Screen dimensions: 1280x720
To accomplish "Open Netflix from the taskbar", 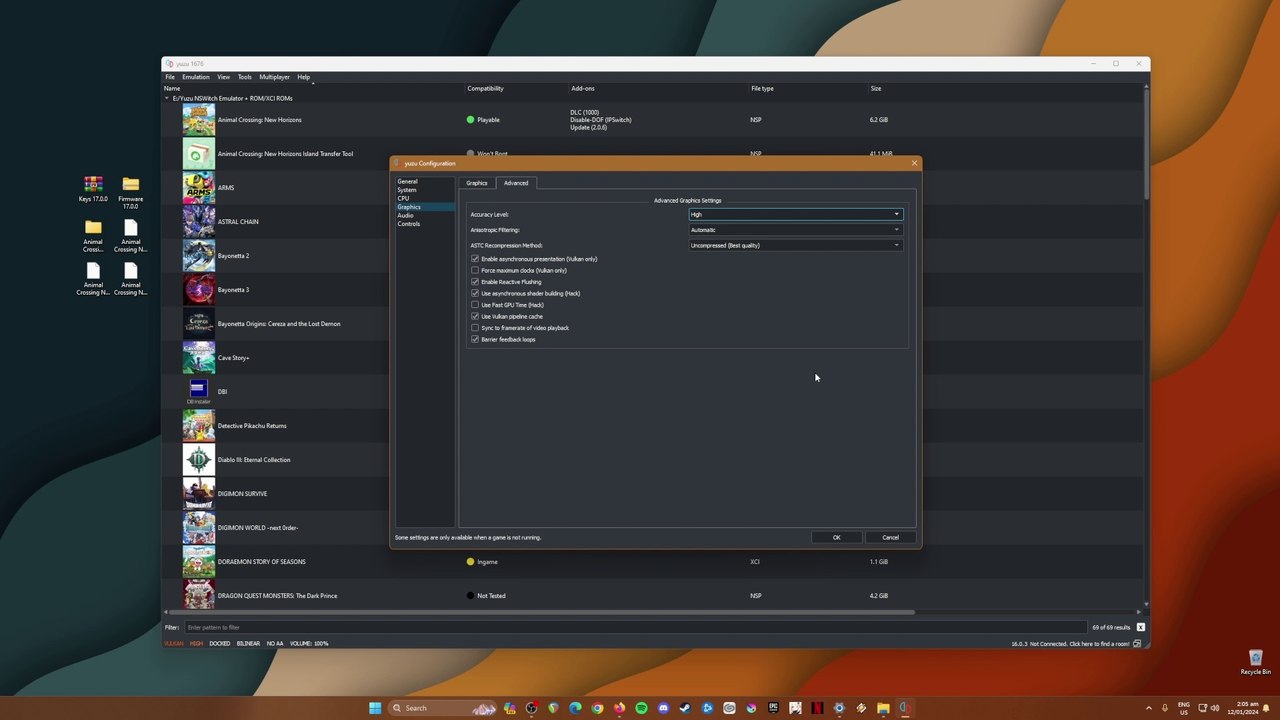I will coord(817,708).
